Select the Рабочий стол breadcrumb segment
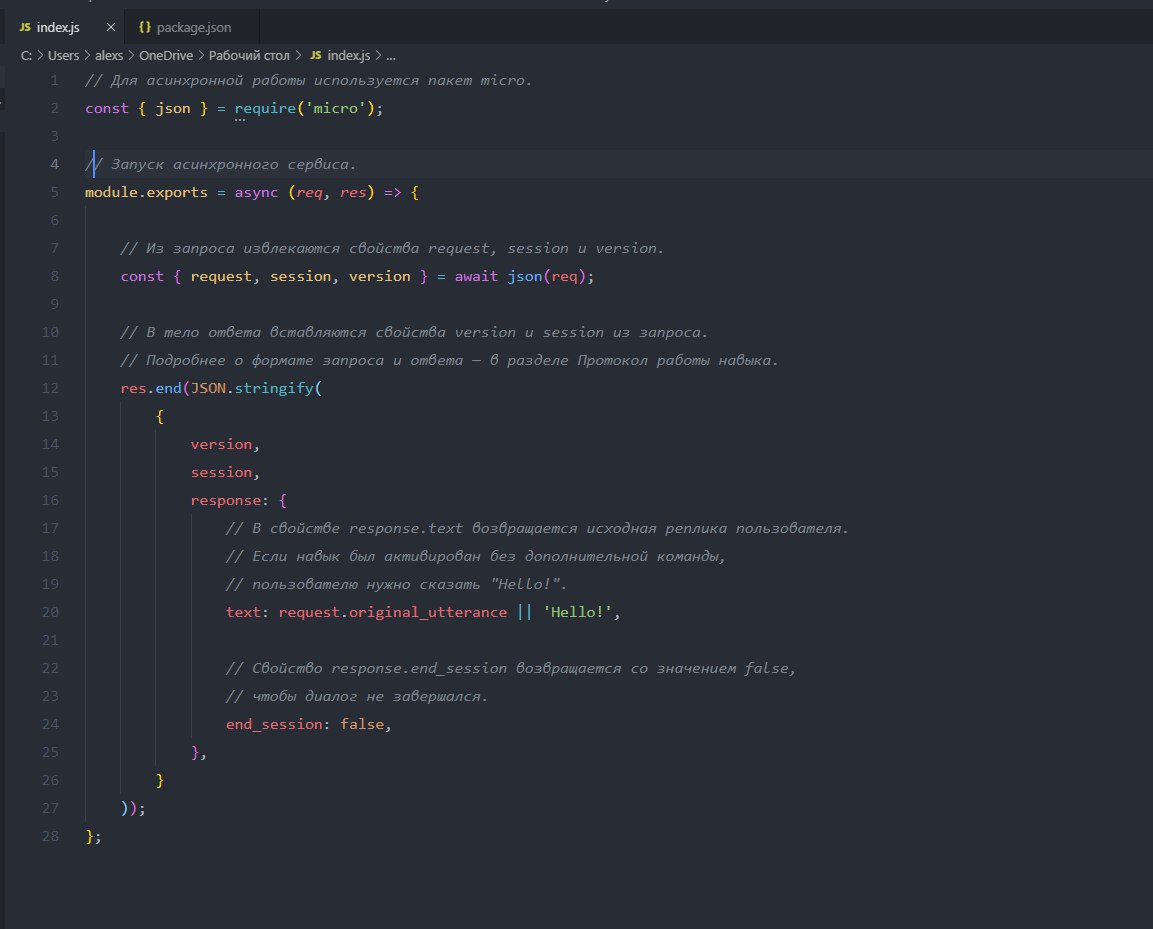1153x929 pixels. click(249, 55)
